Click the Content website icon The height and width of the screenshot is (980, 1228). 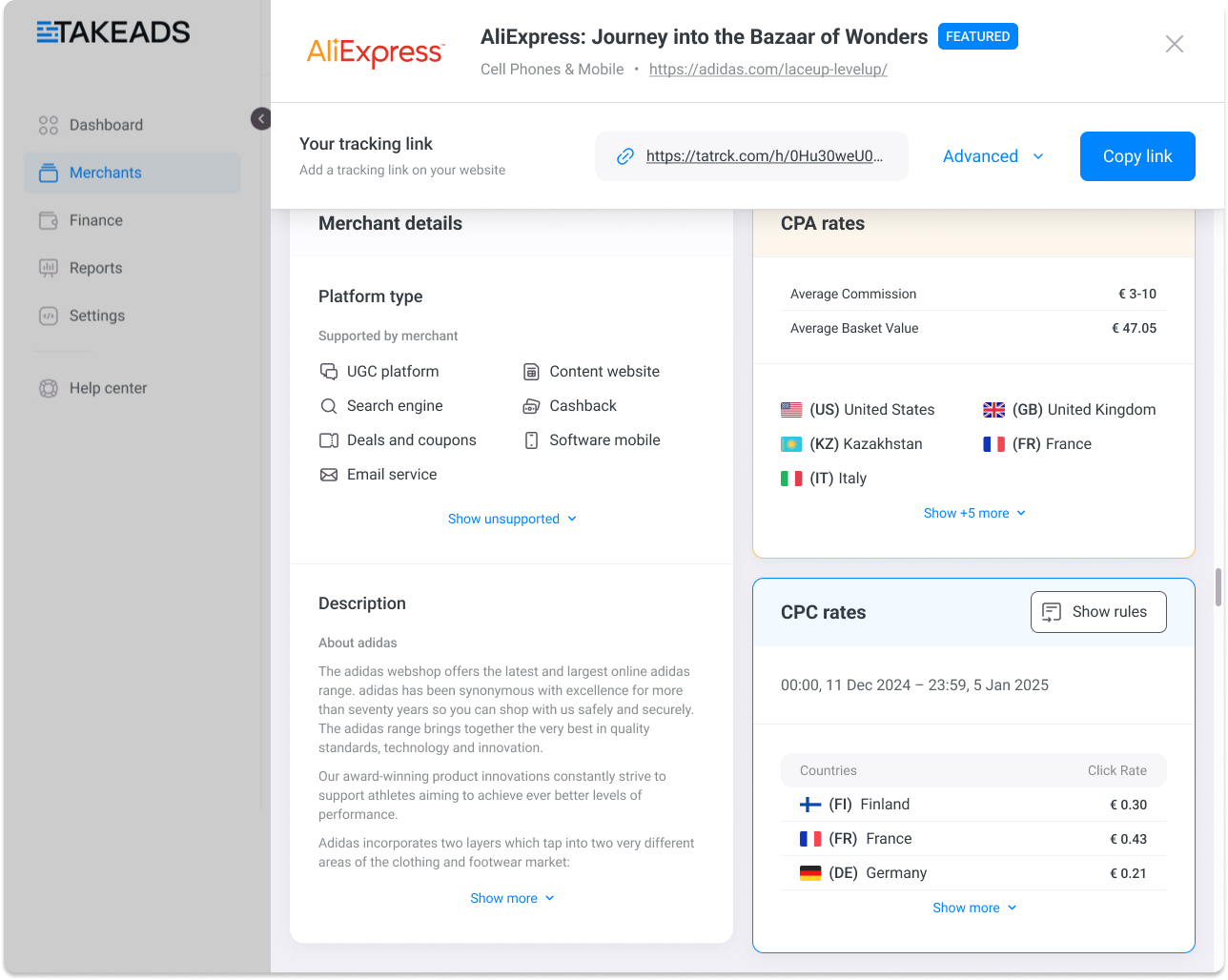530,371
